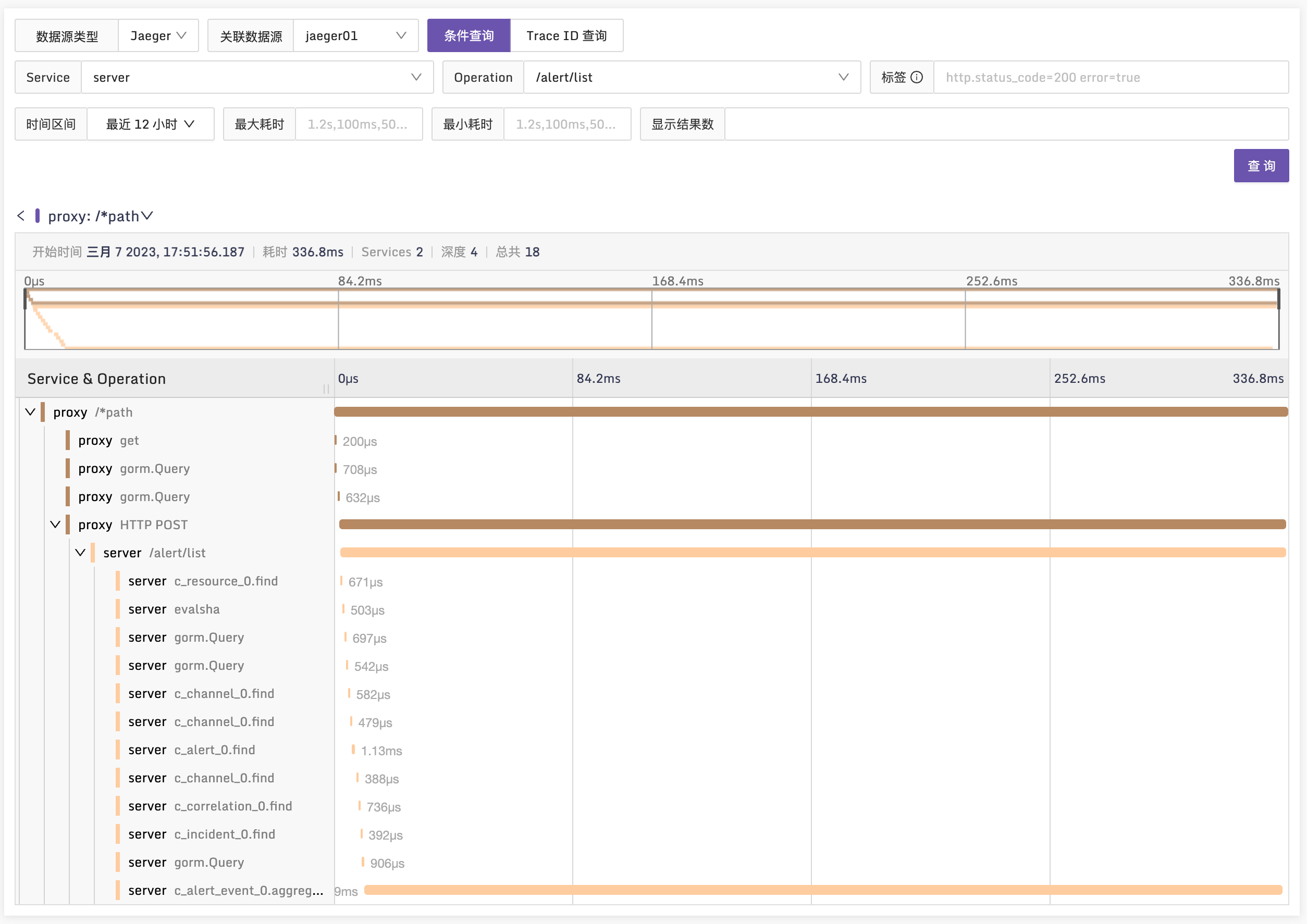
Task: Click the trace minimap overview area
Action: click(652, 319)
